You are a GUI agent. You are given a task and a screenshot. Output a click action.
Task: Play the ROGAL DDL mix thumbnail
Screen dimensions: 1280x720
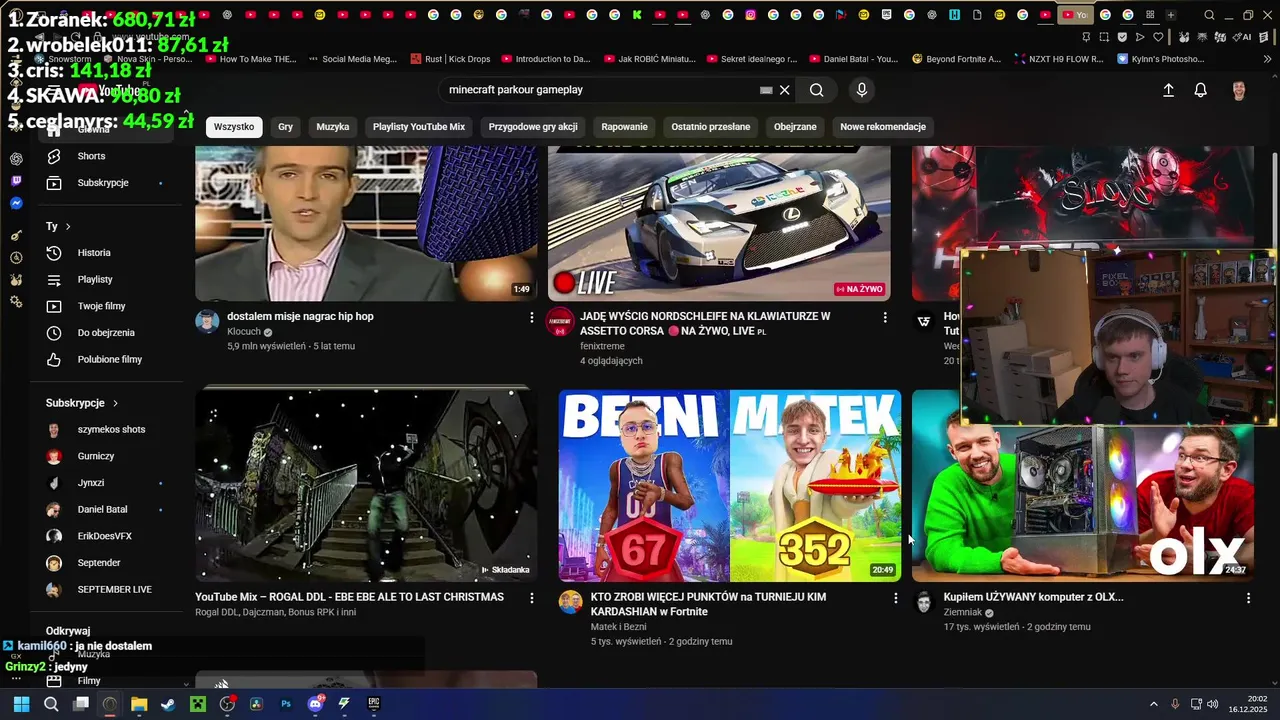[366, 486]
